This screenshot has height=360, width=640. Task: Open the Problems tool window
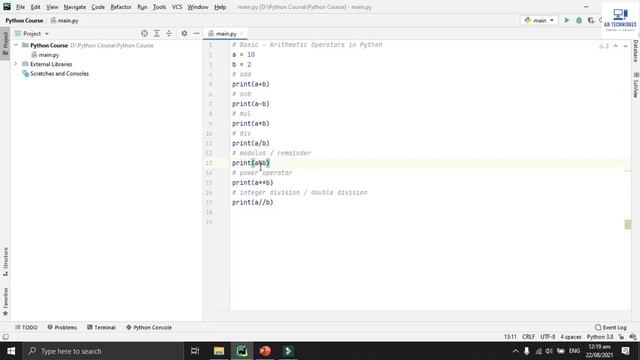62,327
